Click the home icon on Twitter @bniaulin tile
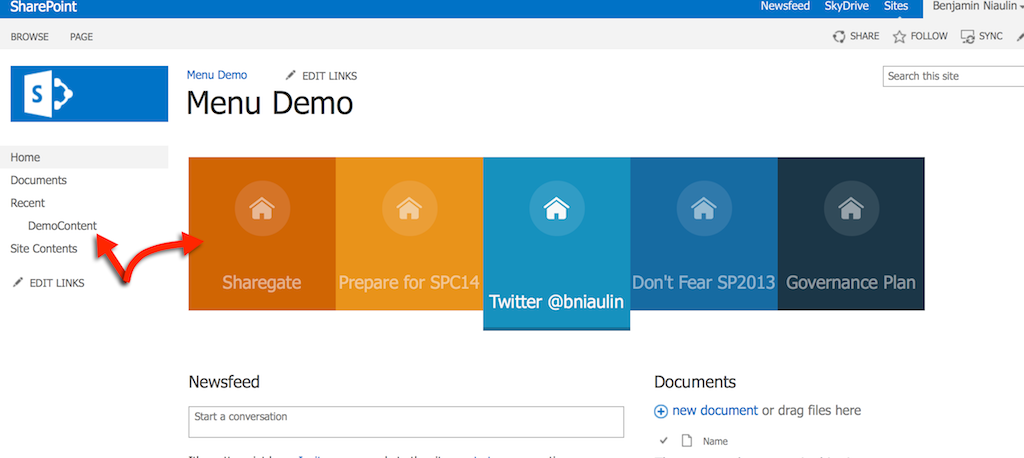This screenshot has height=458, width=1024. click(x=556, y=208)
